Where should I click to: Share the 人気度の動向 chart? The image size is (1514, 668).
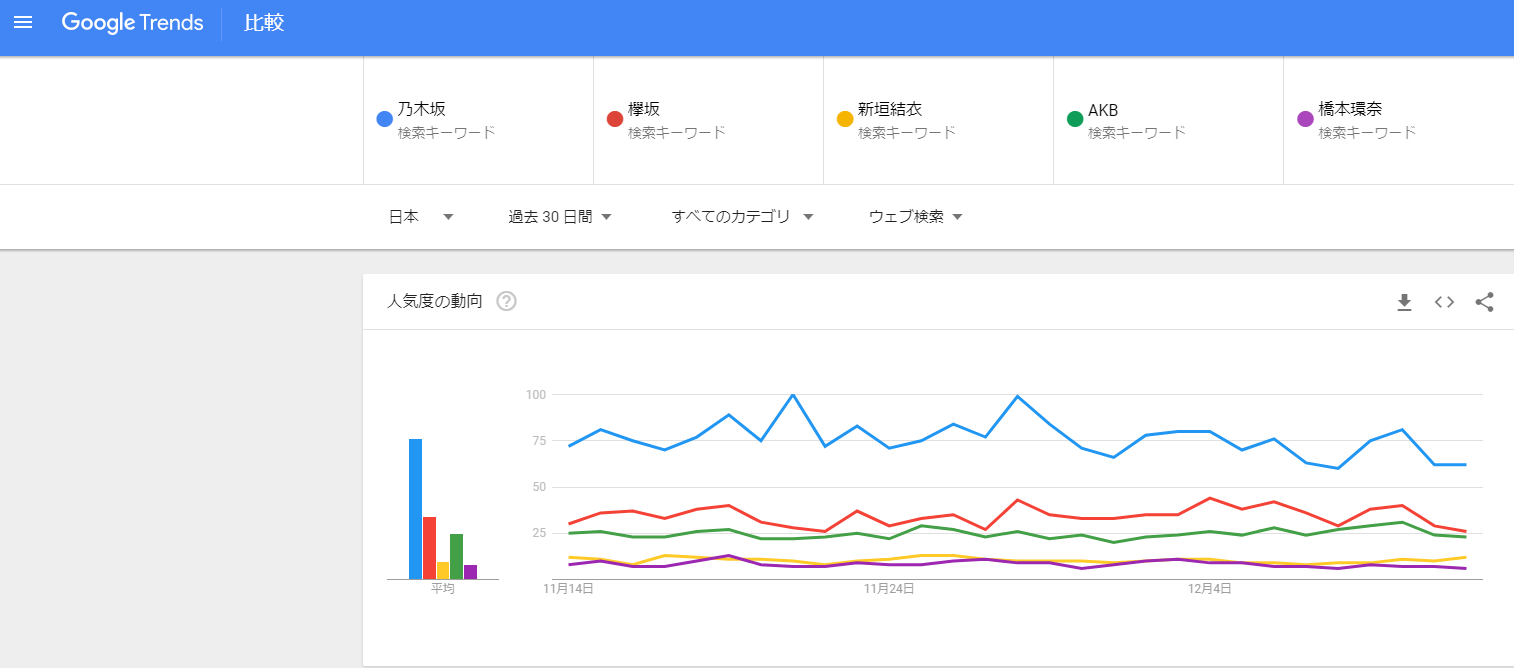(x=1484, y=302)
